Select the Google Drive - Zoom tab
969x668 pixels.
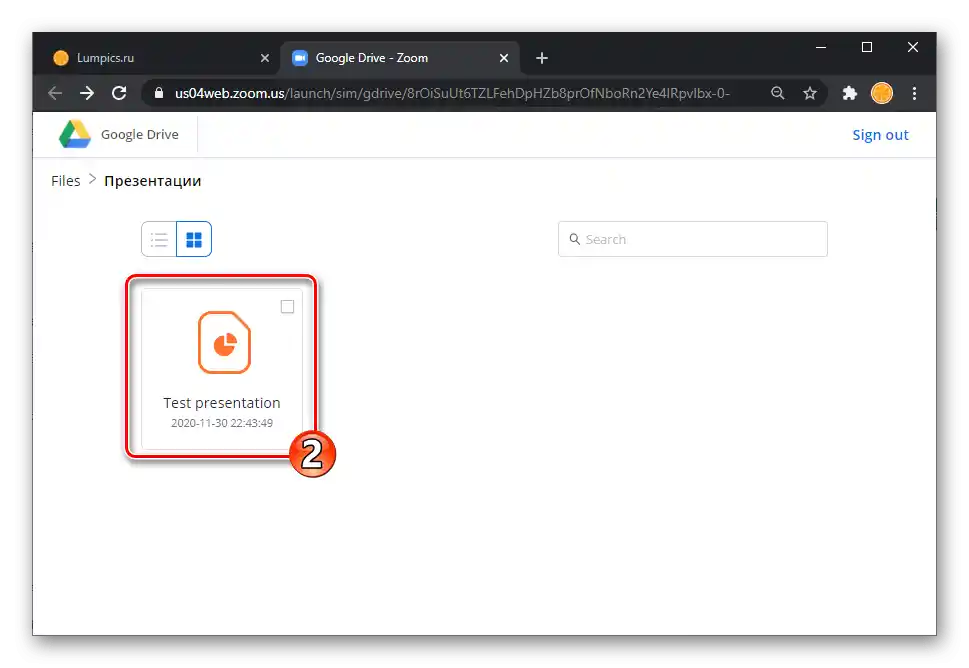400,58
